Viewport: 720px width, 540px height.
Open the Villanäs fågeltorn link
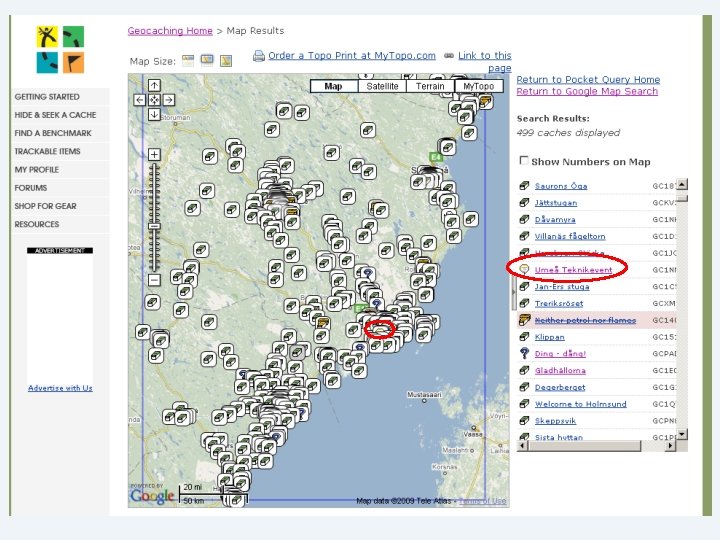(x=570, y=236)
